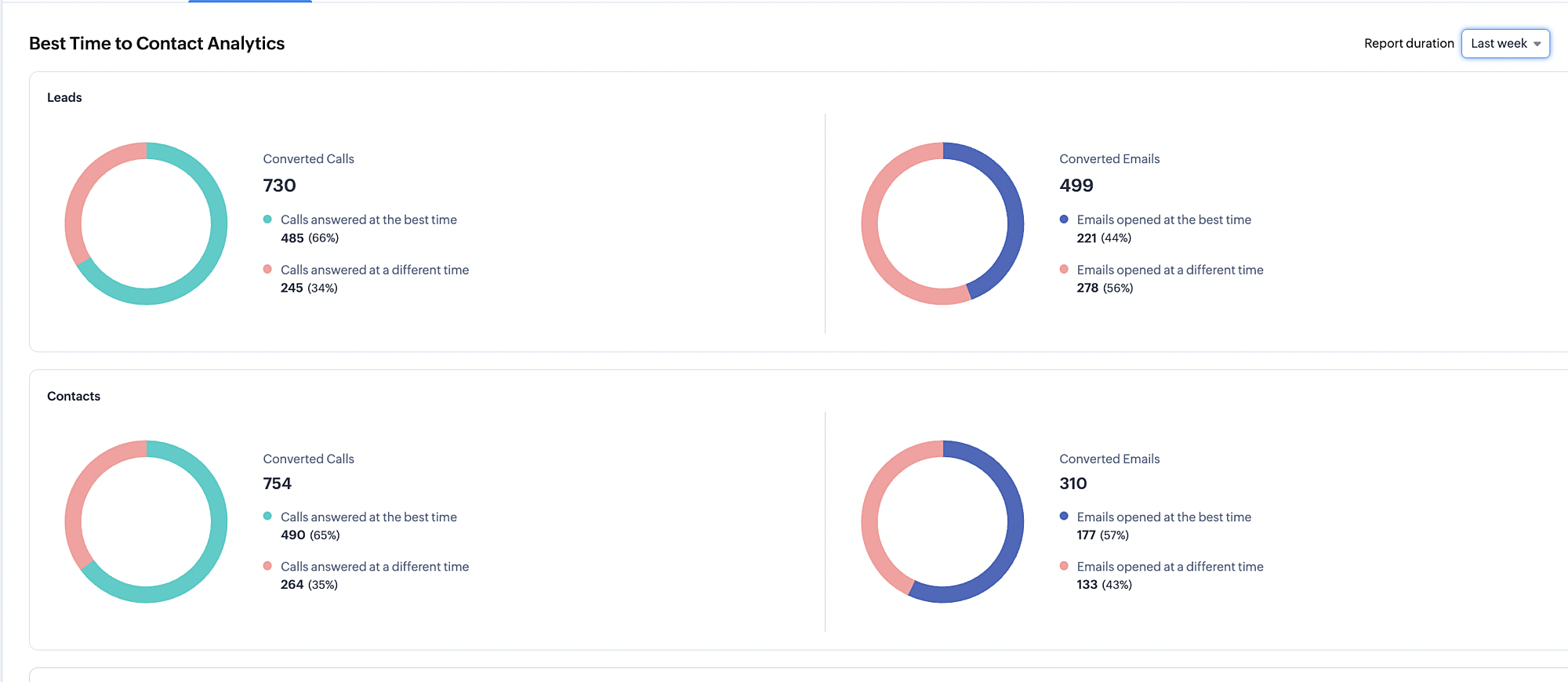Click the Contacts Converted Calls total 754
Image resolution: width=1568 pixels, height=682 pixels.
(x=278, y=484)
